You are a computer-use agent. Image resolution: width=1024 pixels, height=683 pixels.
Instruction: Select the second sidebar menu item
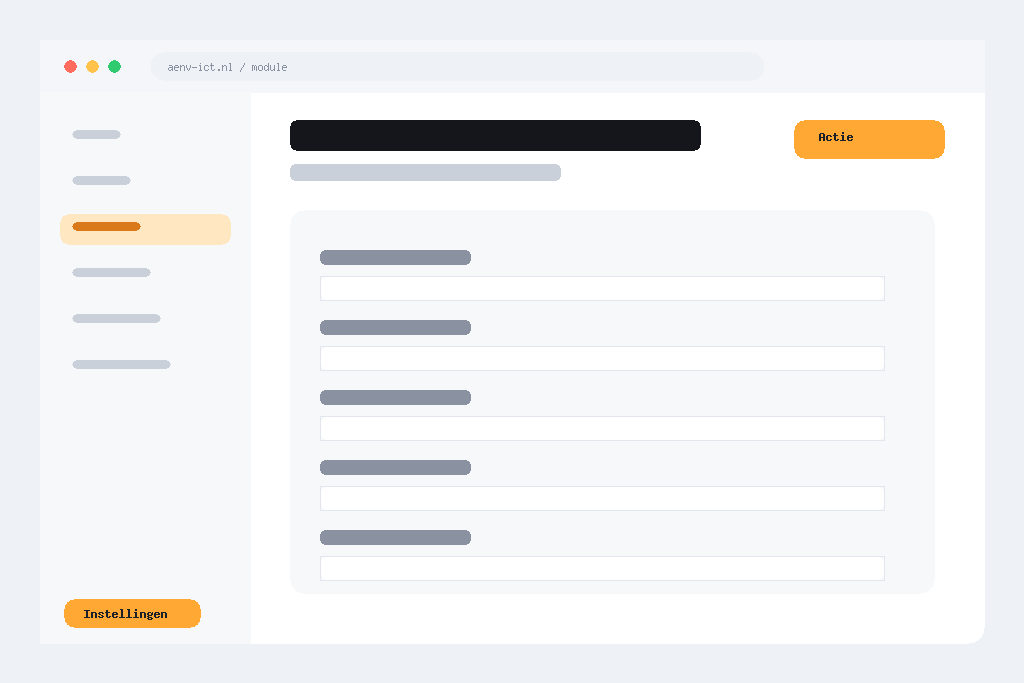101,180
